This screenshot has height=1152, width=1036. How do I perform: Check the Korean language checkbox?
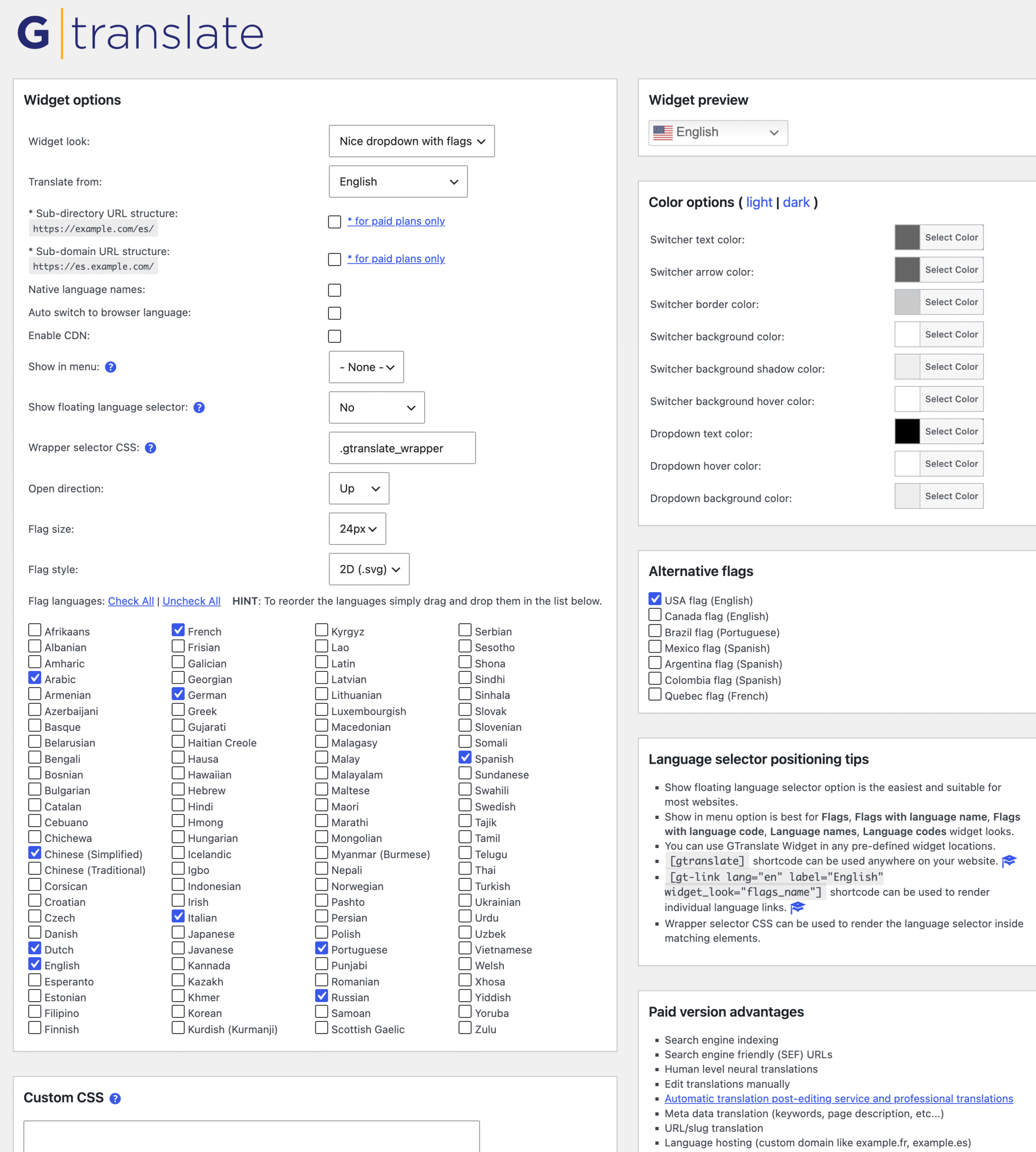(x=178, y=1011)
